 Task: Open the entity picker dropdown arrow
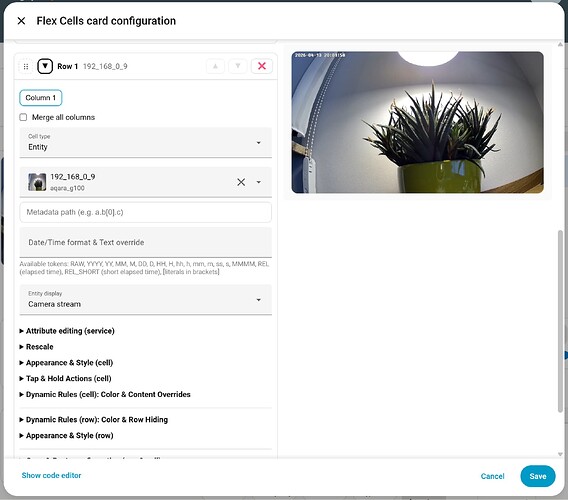259,182
